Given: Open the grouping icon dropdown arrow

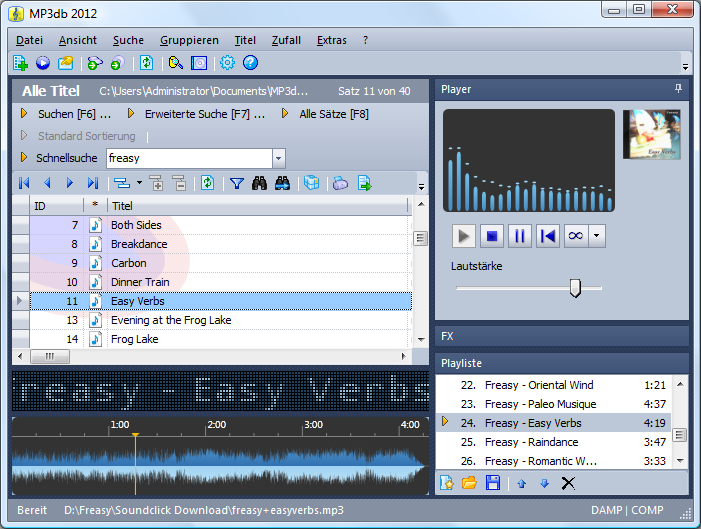Looking at the screenshot, I should pos(139,183).
